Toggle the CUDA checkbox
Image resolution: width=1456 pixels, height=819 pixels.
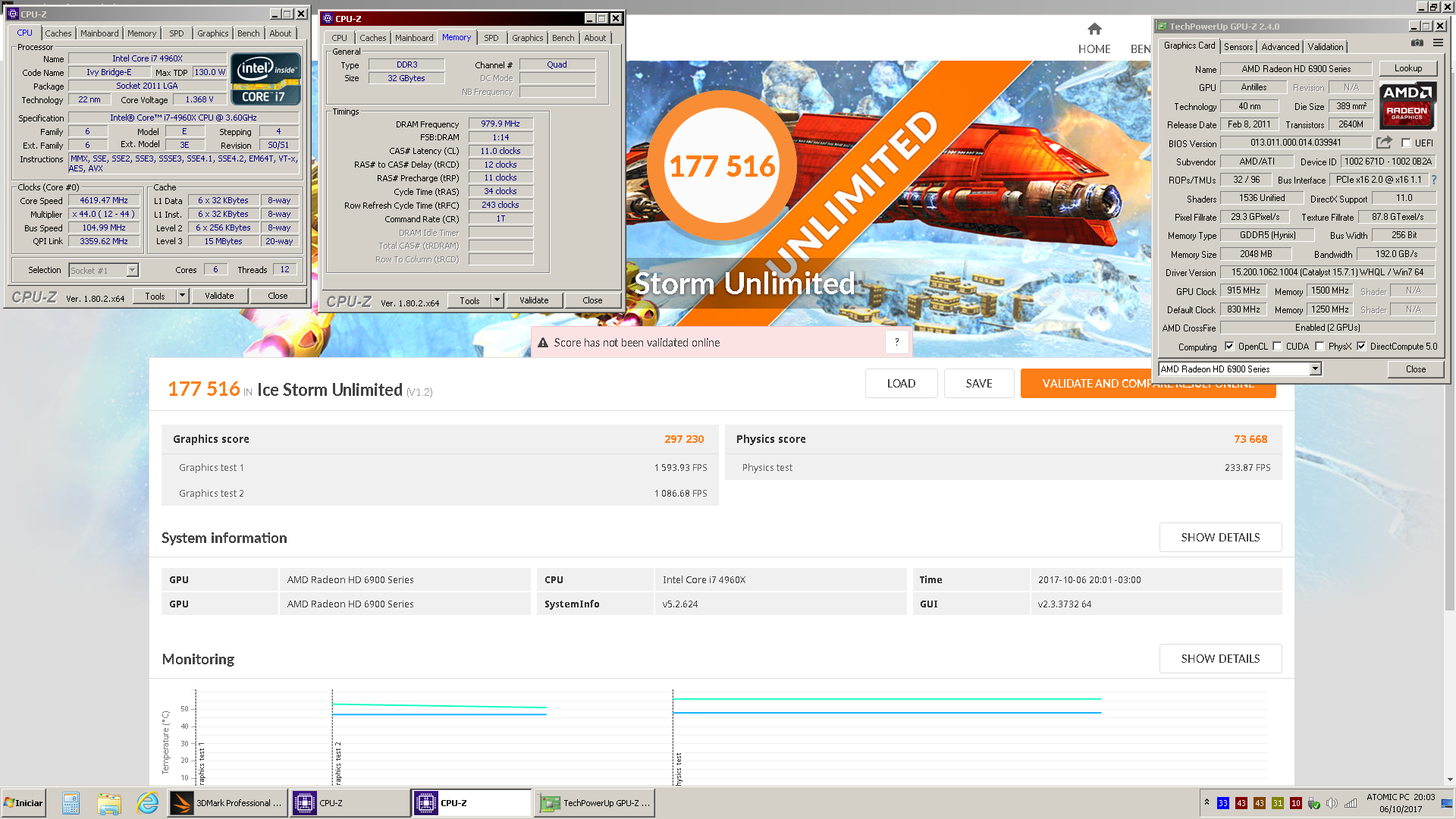[x=1277, y=347]
